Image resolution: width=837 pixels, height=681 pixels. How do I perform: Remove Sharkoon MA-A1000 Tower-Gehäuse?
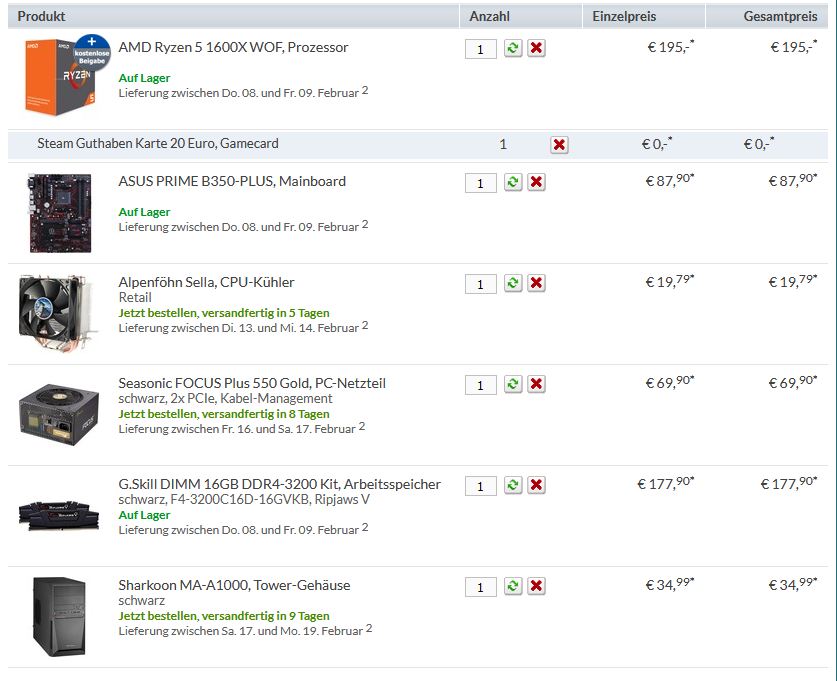[x=536, y=586]
